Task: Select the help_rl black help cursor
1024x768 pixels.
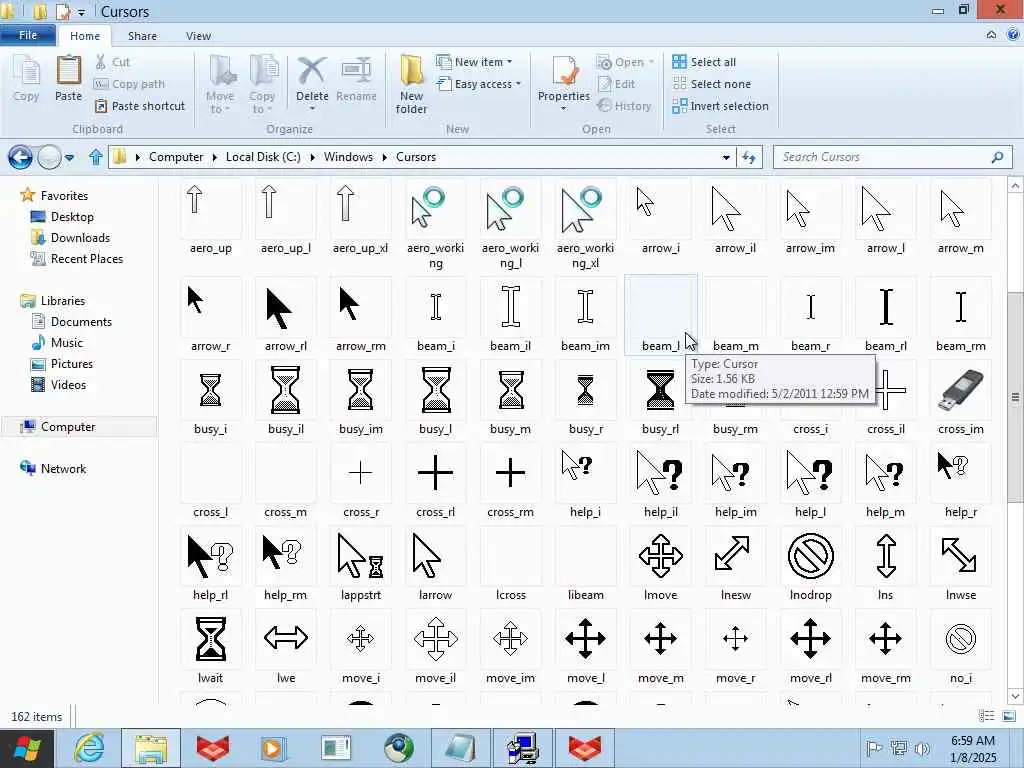Action: coord(210,564)
